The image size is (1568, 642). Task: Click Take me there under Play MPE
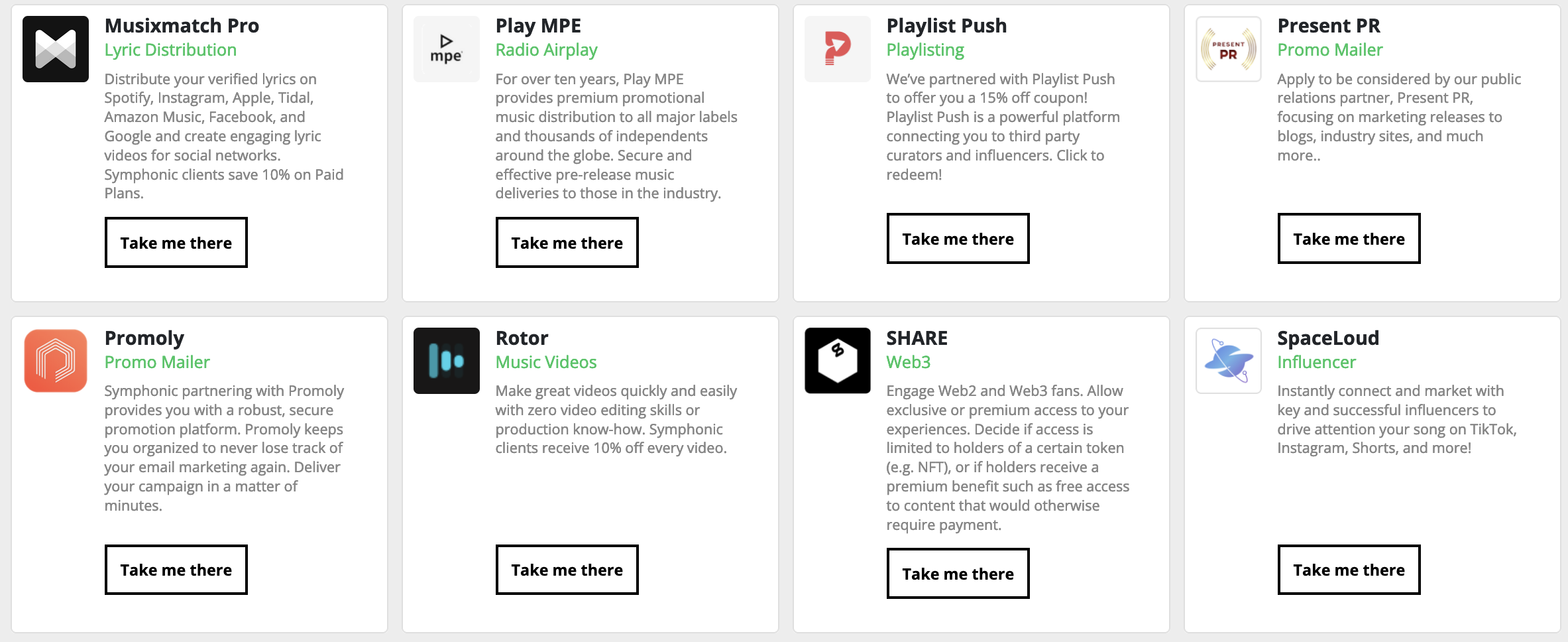pos(567,243)
